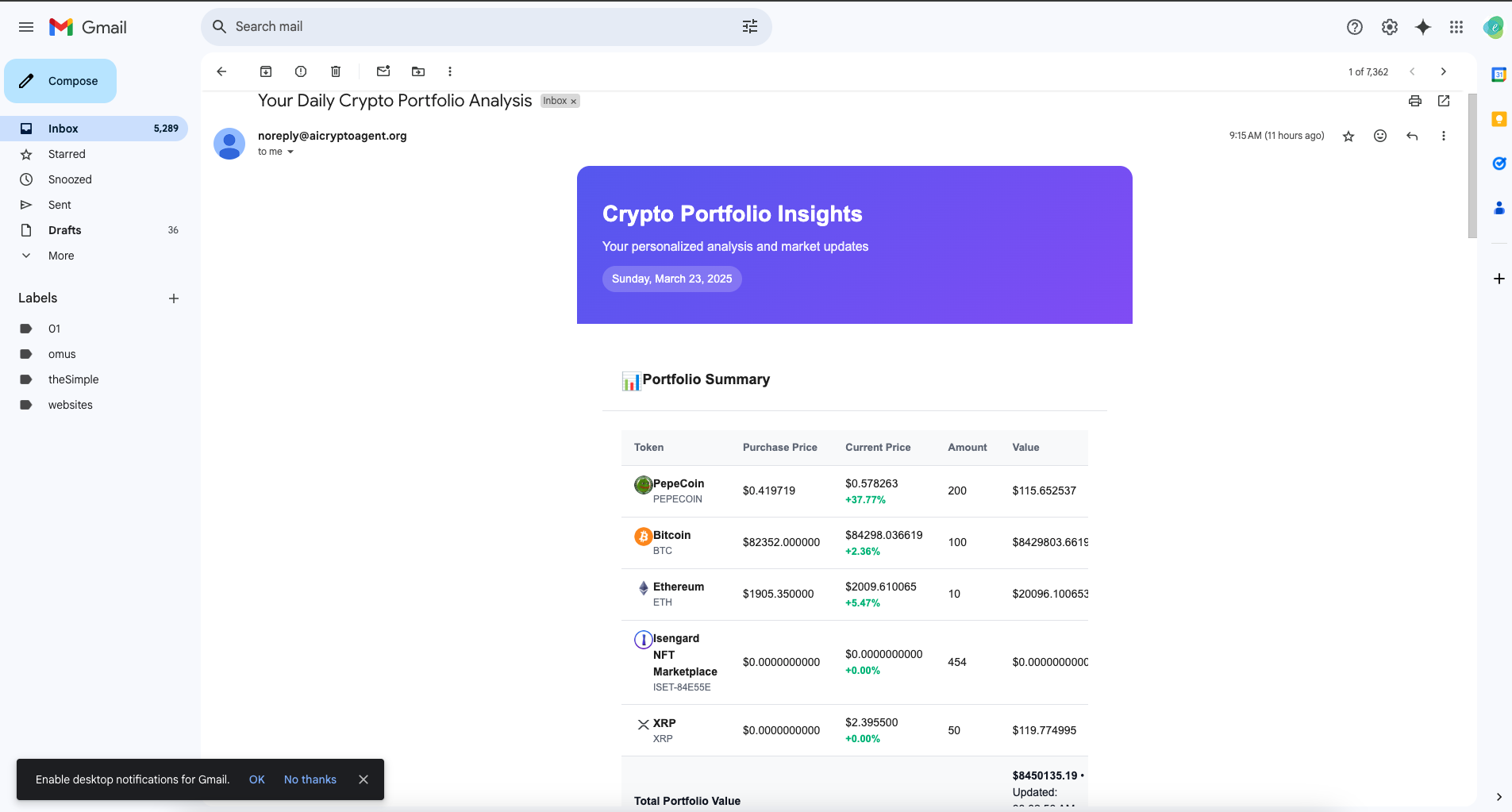
Task: Click XRP current price $2.395500
Action: [871, 722]
